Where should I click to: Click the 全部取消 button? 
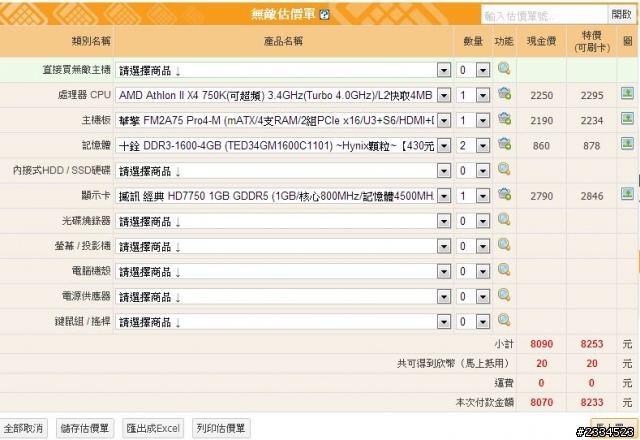tap(23, 428)
